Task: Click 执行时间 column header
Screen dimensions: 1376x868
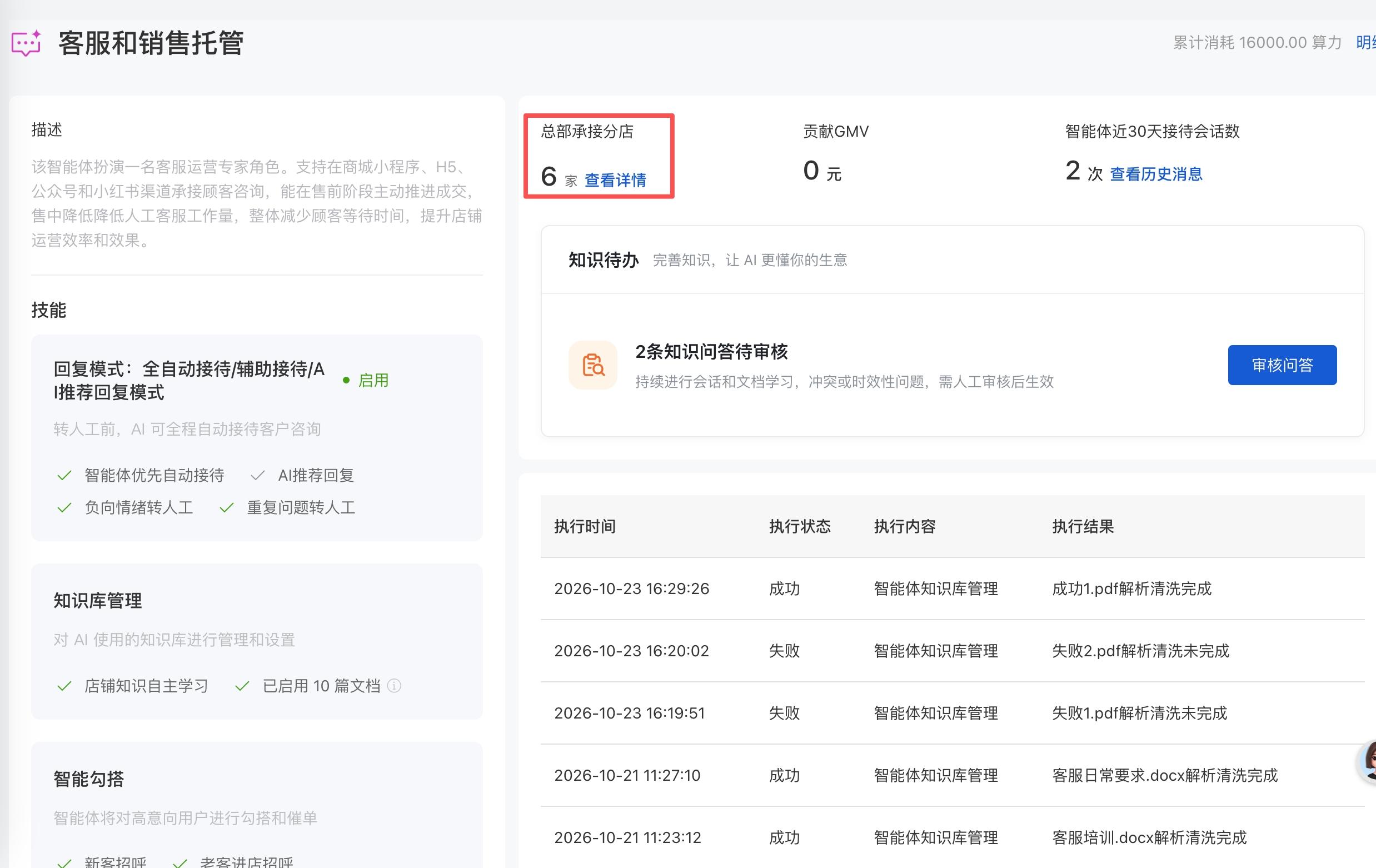Action: 585,526
